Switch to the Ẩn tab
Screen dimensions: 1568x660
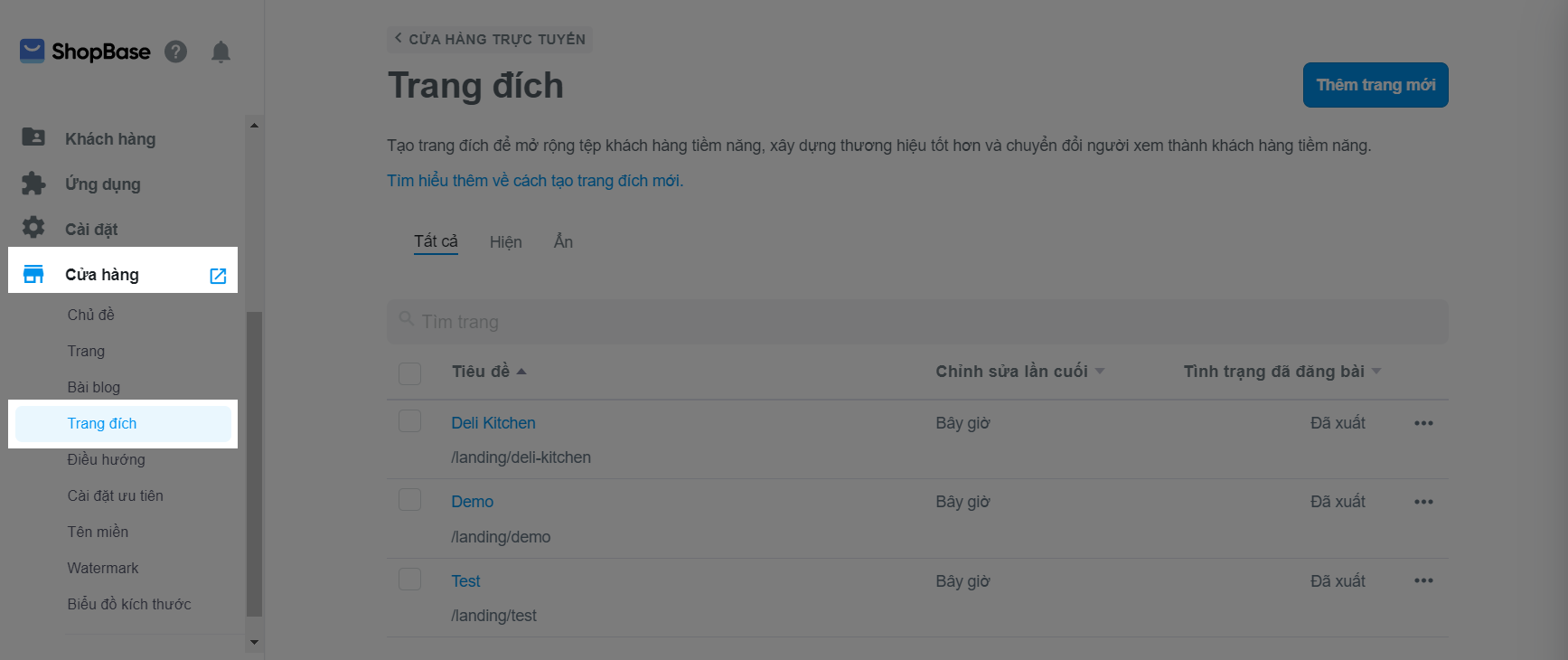coord(563,242)
